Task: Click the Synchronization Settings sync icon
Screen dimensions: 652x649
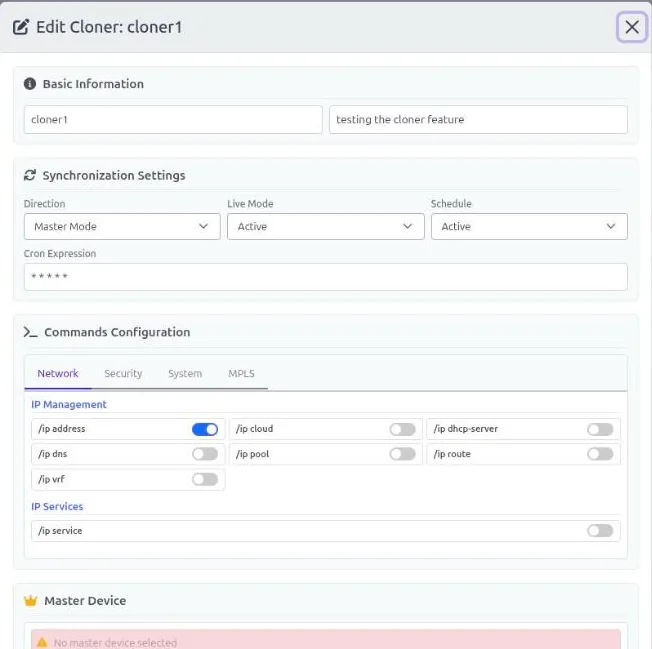Action: point(30,175)
